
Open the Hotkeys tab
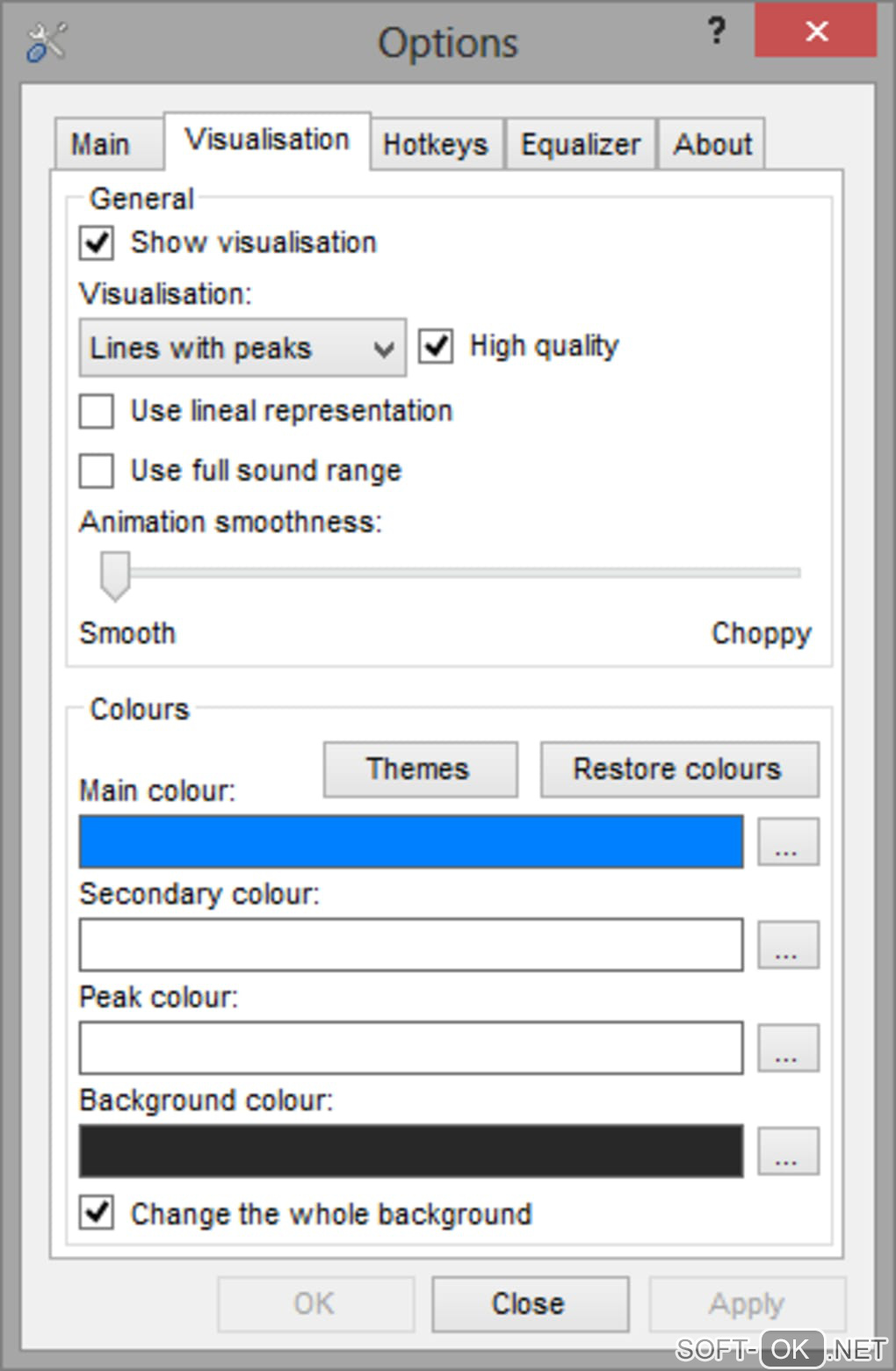[435, 144]
